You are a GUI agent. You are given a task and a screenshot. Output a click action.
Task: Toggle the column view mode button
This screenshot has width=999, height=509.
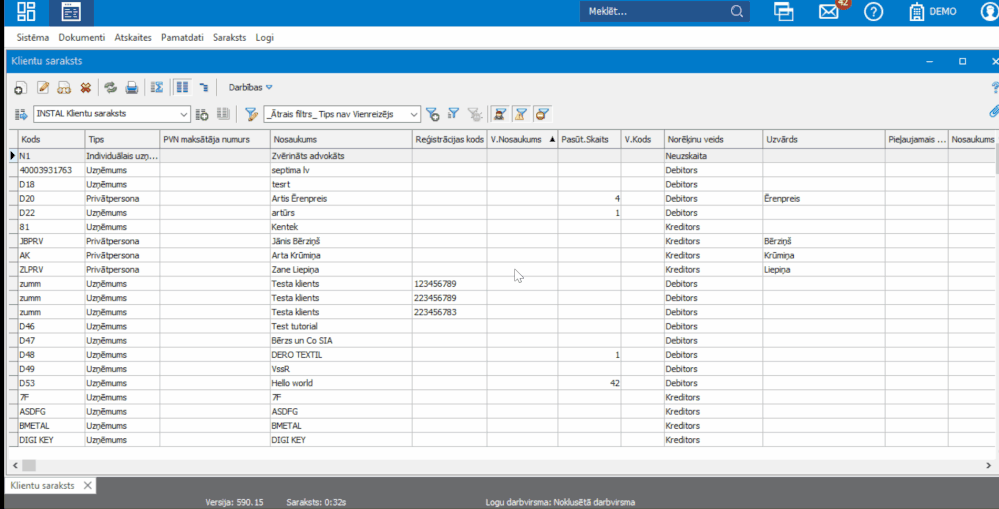181,88
